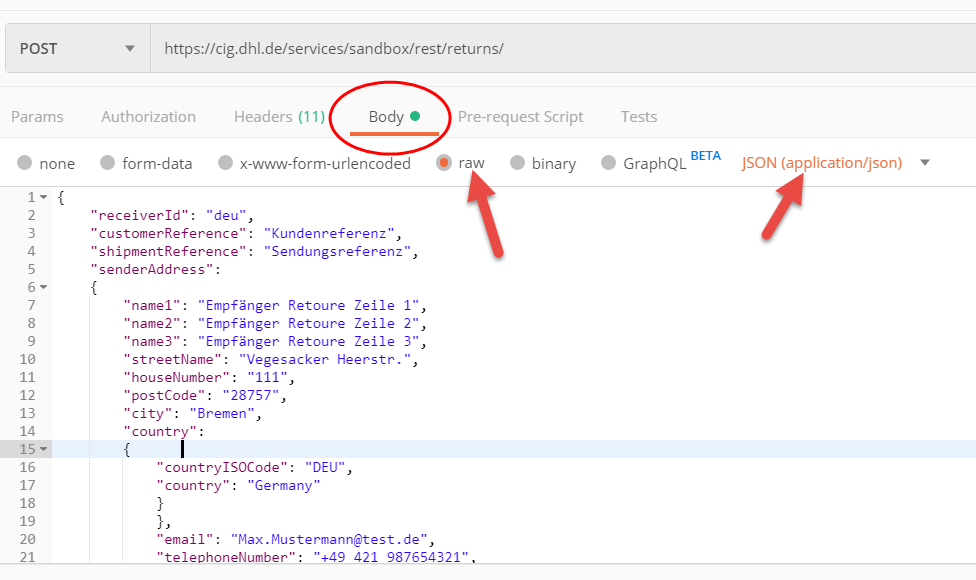Open the POST method dropdown
The height and width of the screenshot is (580, 976).
click(76, 48)
